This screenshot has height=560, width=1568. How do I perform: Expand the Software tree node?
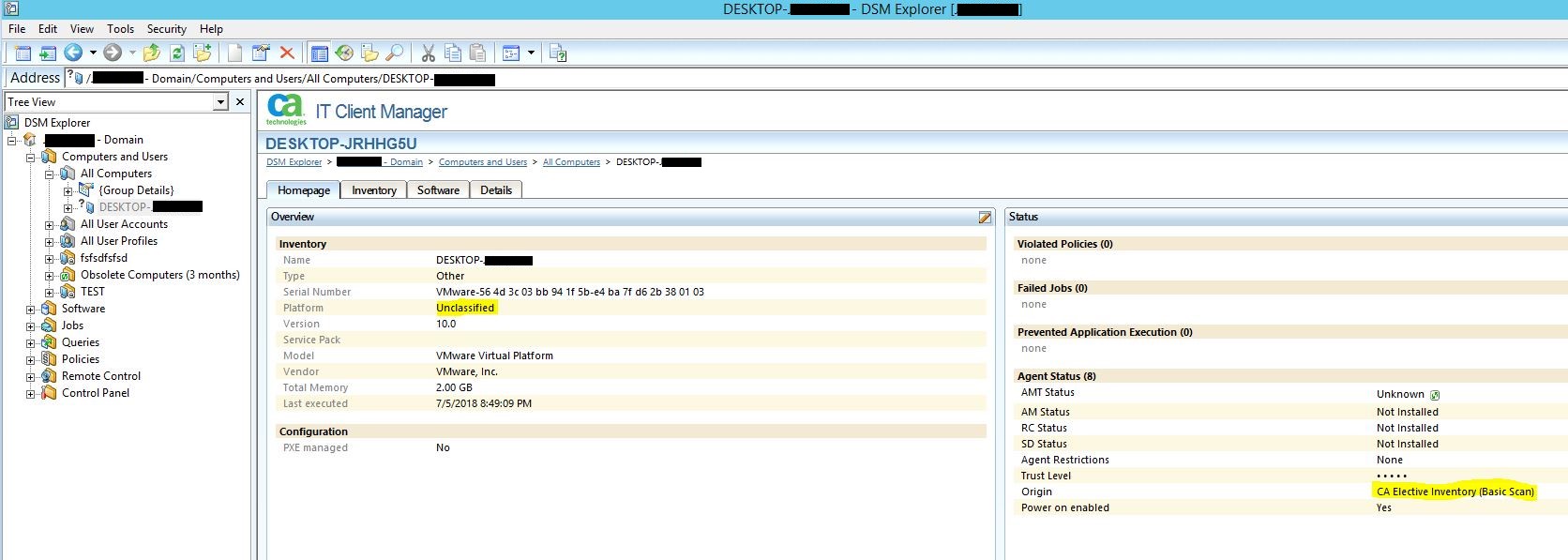coord(30,310)
